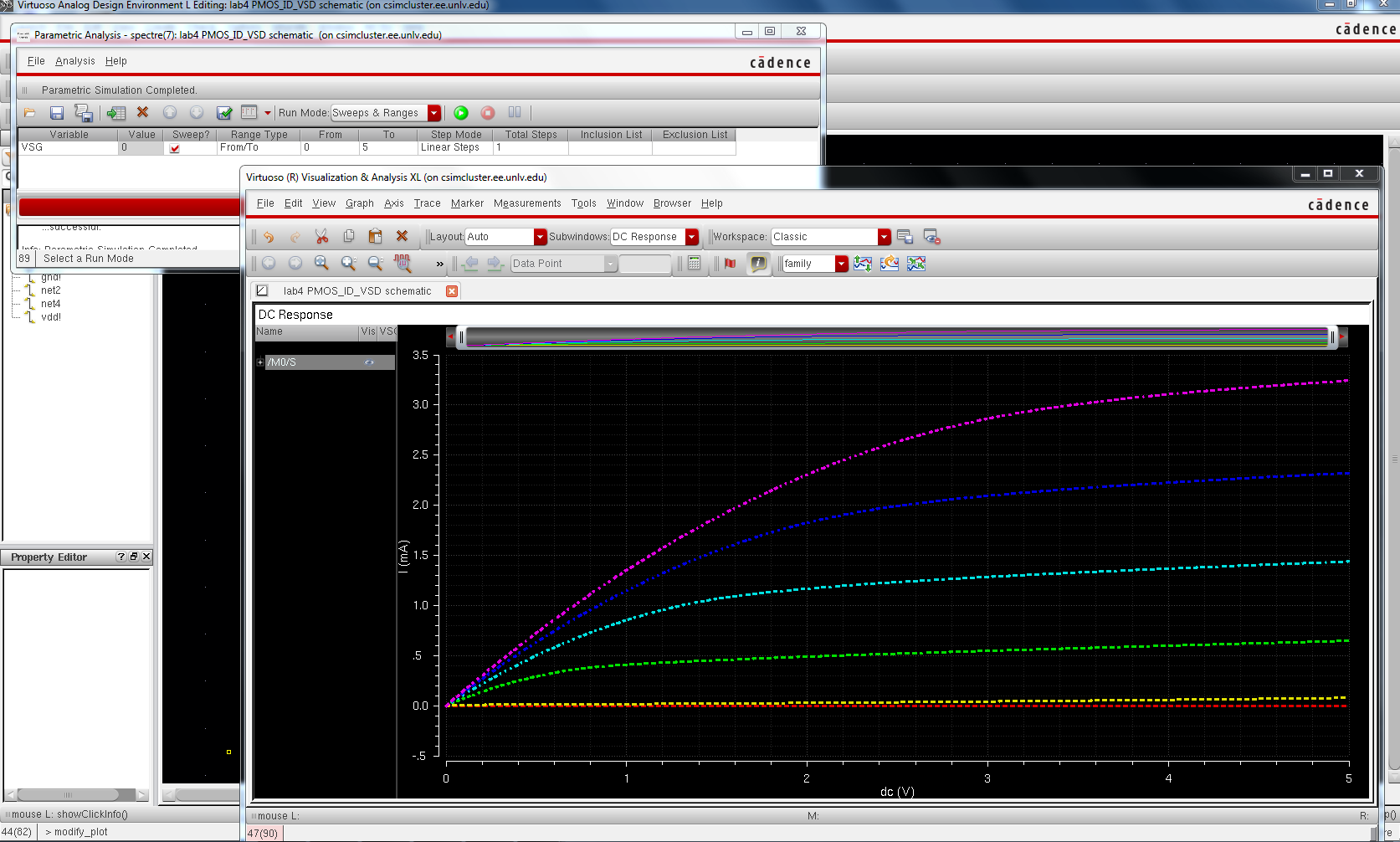Click Zoom fit magnifier icon

(322, 264)
